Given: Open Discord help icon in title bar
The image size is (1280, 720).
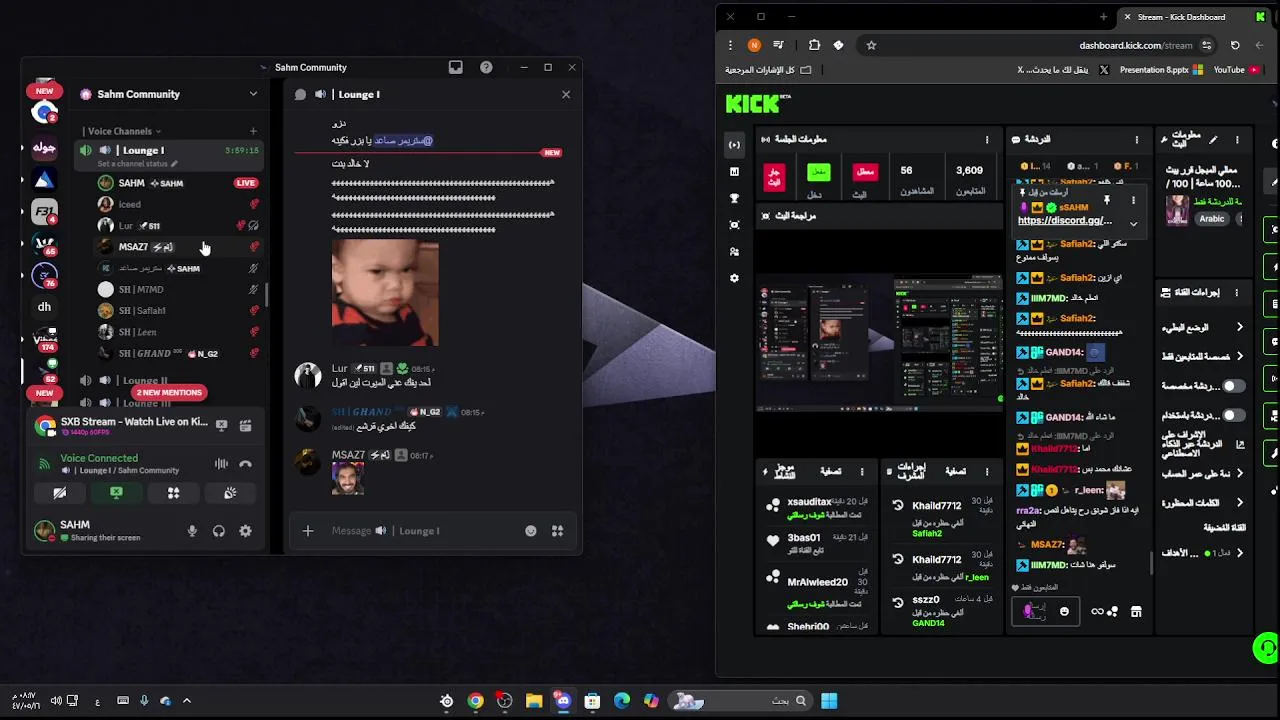Looking at the screenshot, I should point(486,67).
